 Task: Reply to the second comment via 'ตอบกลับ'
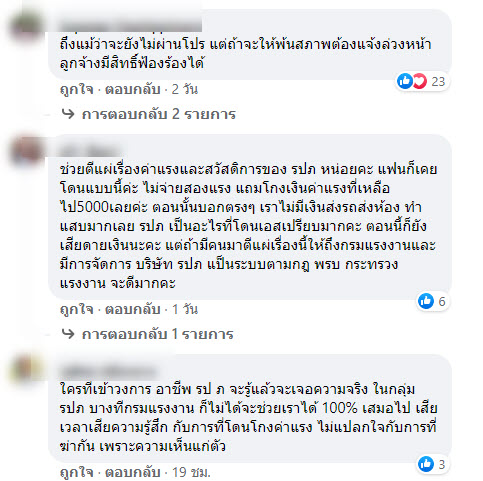coord(133,309)
